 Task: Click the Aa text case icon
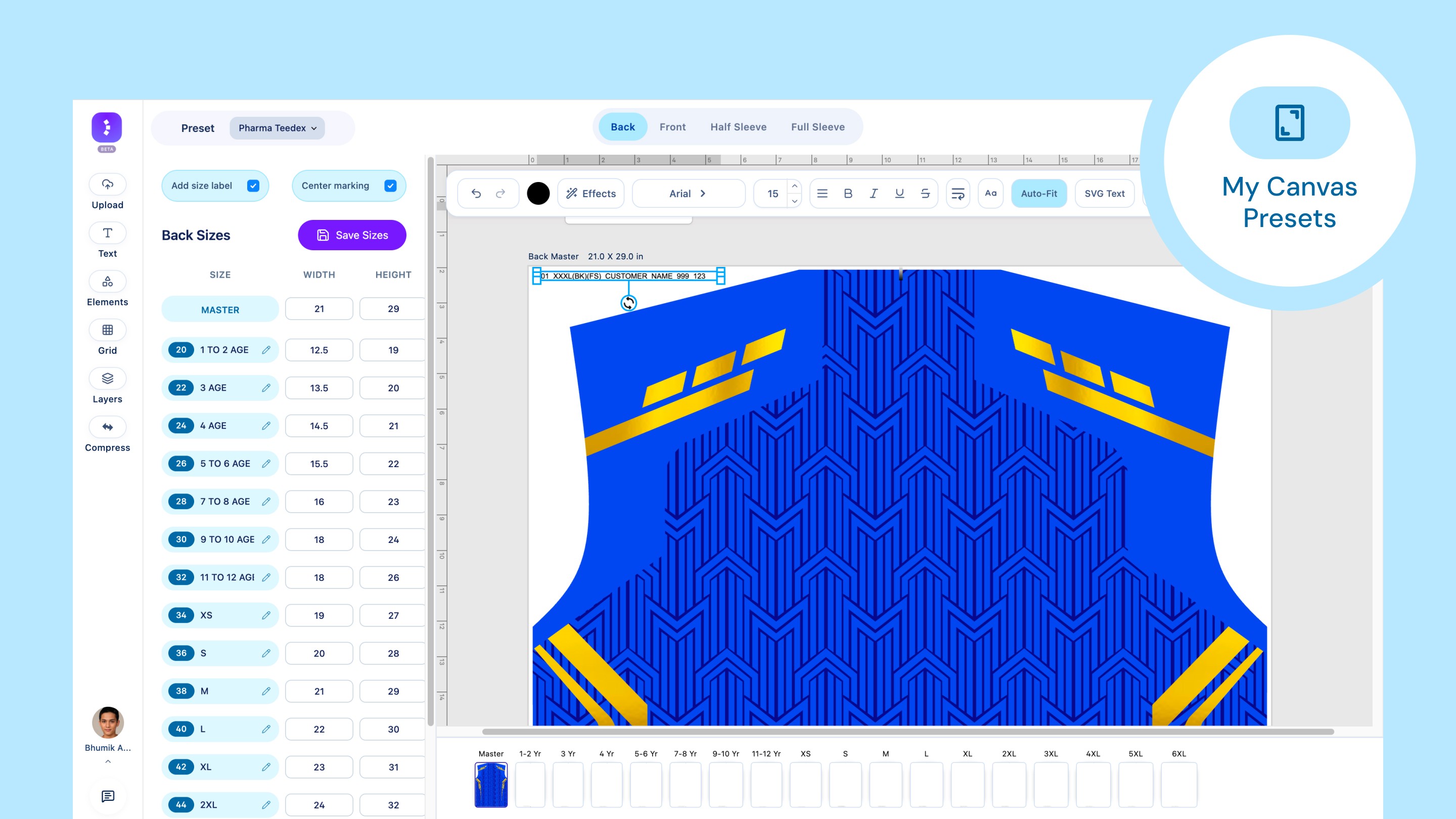coord(991,193)
